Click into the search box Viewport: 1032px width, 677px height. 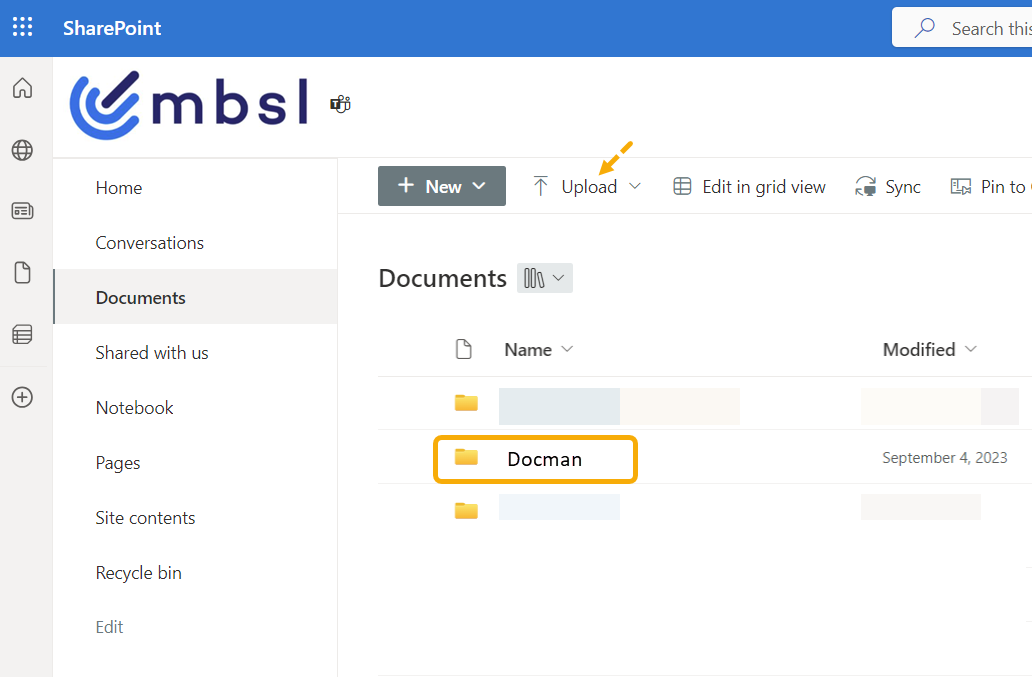[962, 28]
